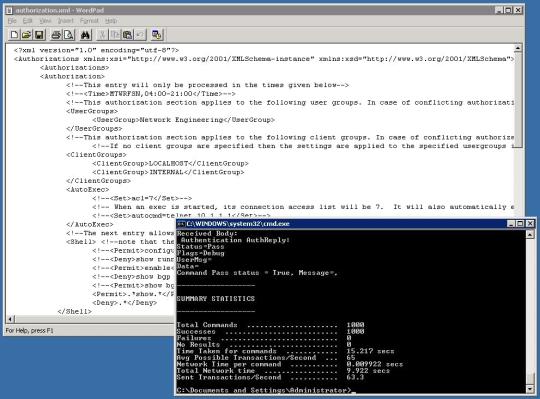Click the Date/Time insert icon
The width and height of the screenshot is (540, 399).
tap(157, 35)
